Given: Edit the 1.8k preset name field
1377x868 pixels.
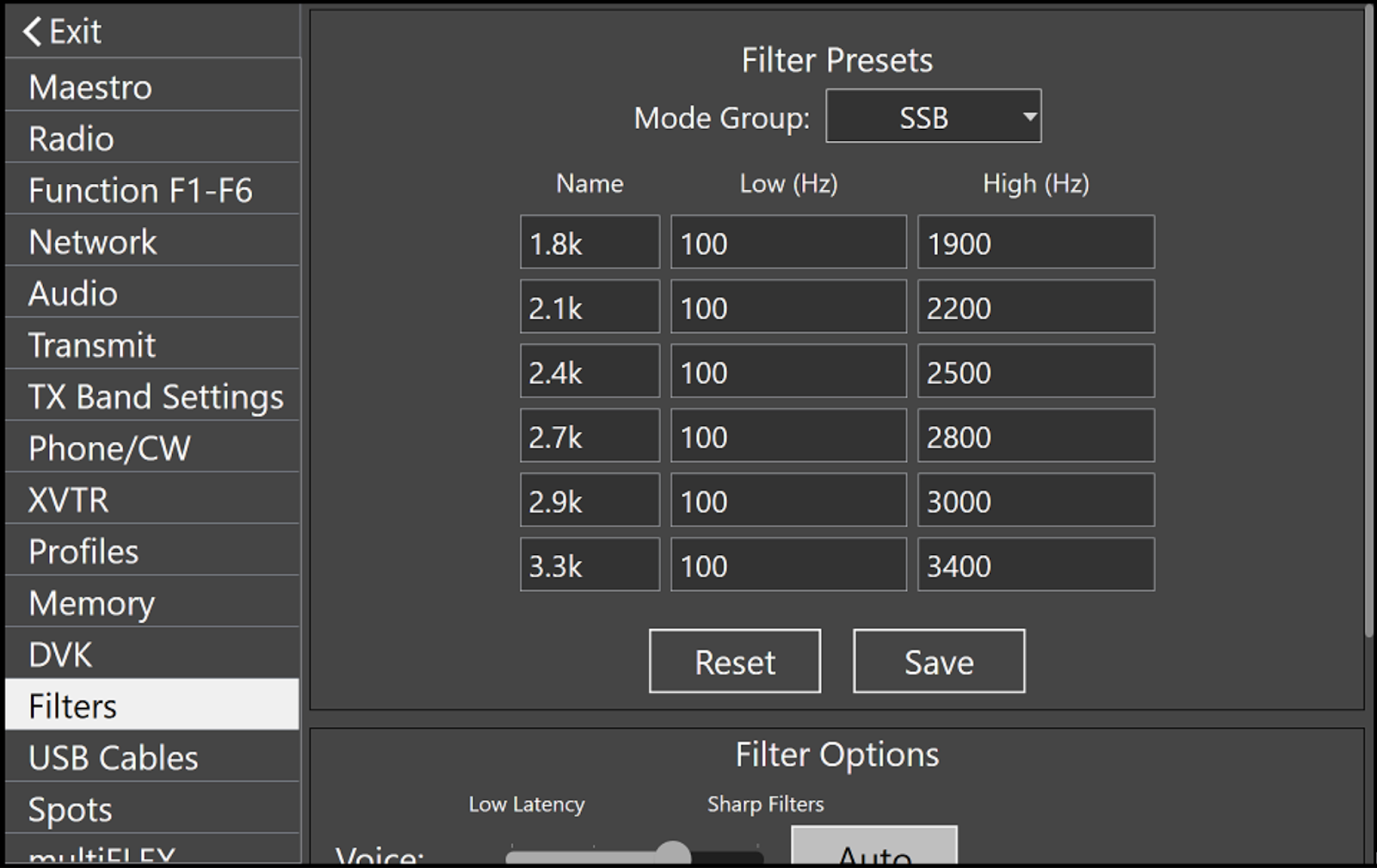Looking at the screenshot, I should point(590,243).
